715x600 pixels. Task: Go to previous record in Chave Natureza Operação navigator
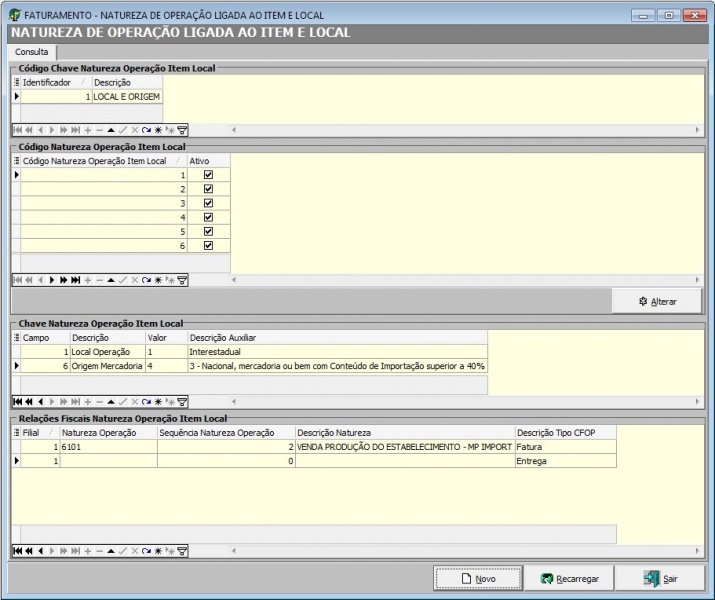coord(40,401)
